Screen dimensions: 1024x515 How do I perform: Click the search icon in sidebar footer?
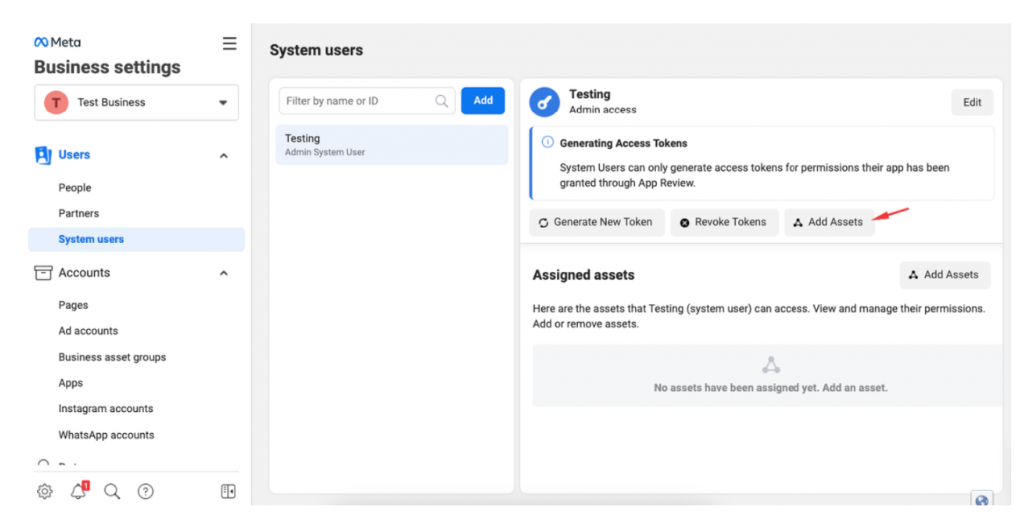112,492
